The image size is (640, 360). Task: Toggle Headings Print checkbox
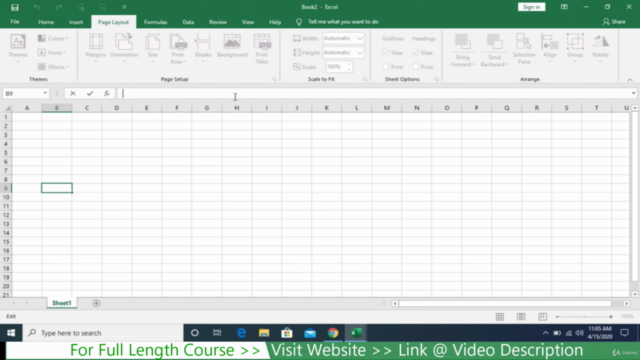click(x=416, y=67)
